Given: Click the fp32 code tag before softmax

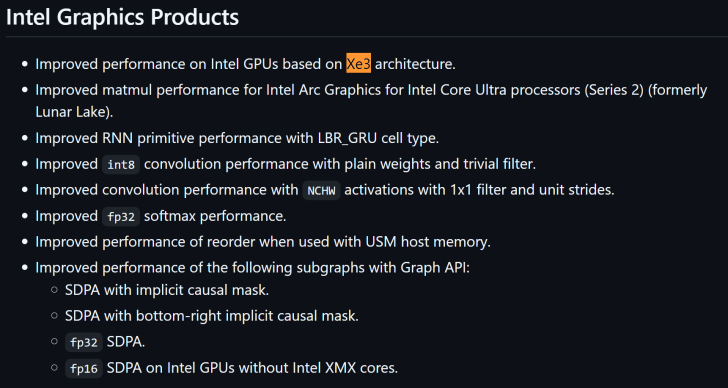Looking at the screenshot, I should point(121,216).
